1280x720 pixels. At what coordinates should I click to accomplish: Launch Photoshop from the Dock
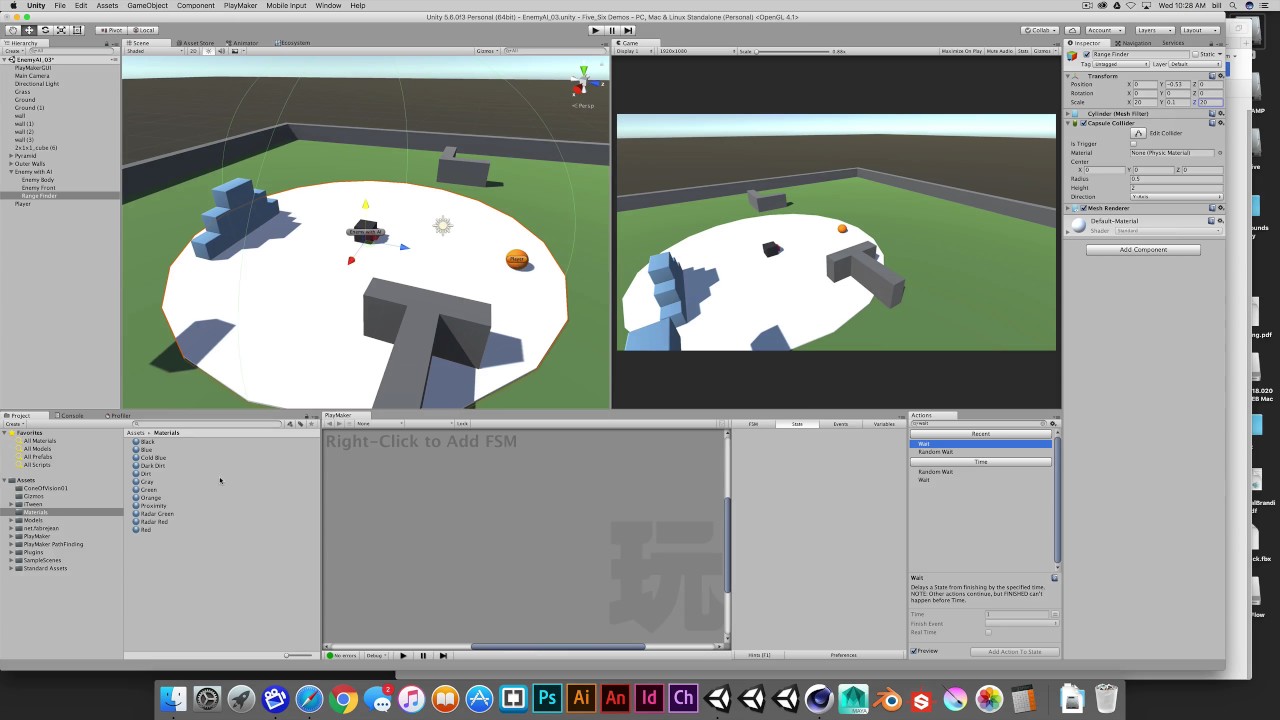coord(547,699)
